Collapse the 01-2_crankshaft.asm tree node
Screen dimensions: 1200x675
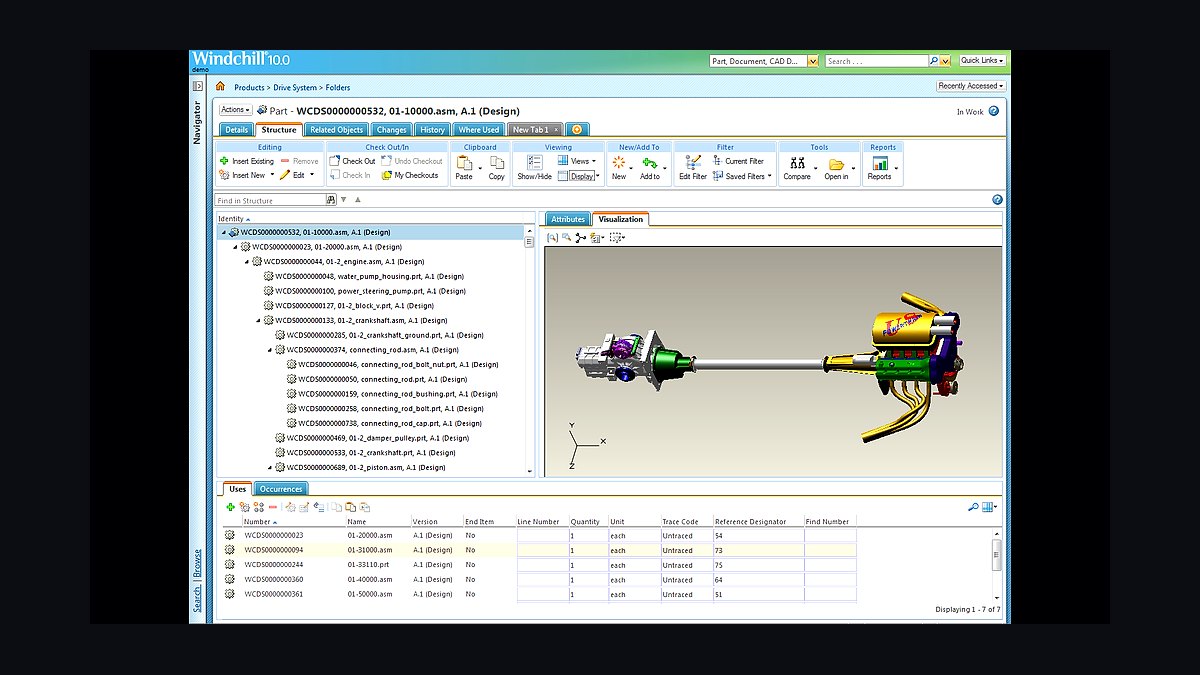[x=258, y=320]
